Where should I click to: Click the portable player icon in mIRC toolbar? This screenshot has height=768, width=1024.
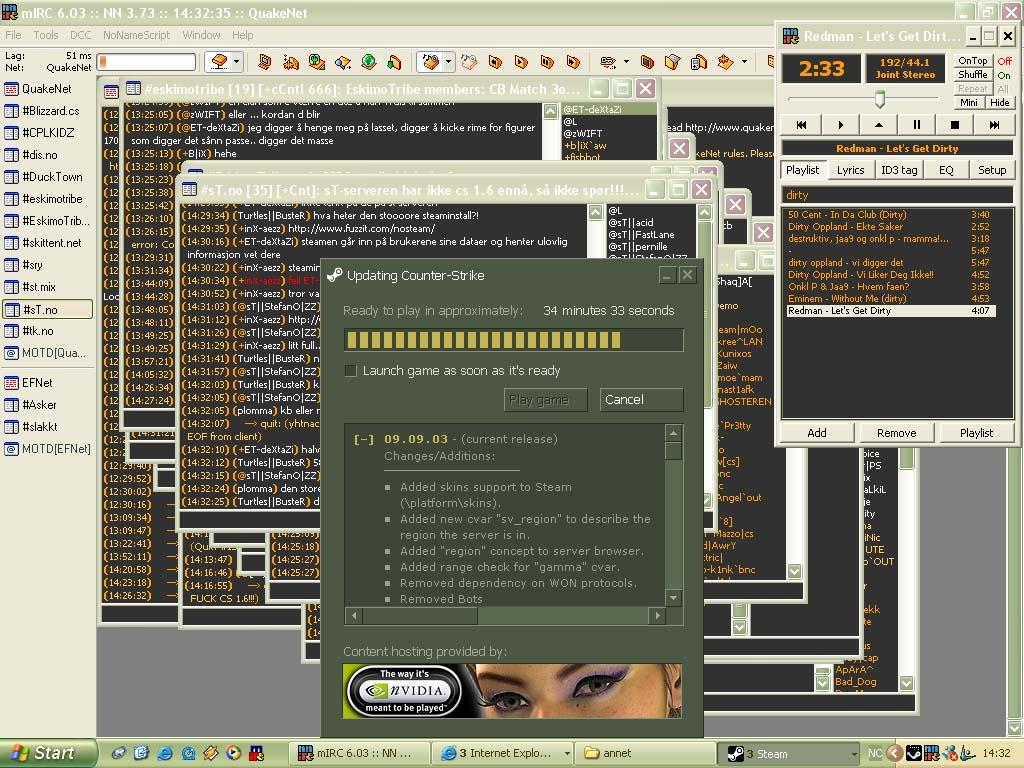tap(698, 62)
